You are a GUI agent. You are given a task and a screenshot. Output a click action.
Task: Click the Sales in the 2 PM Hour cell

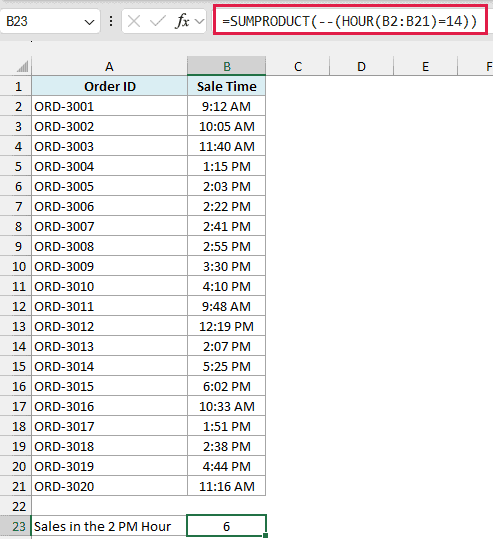pyautogui.click(x=109, y=526)
